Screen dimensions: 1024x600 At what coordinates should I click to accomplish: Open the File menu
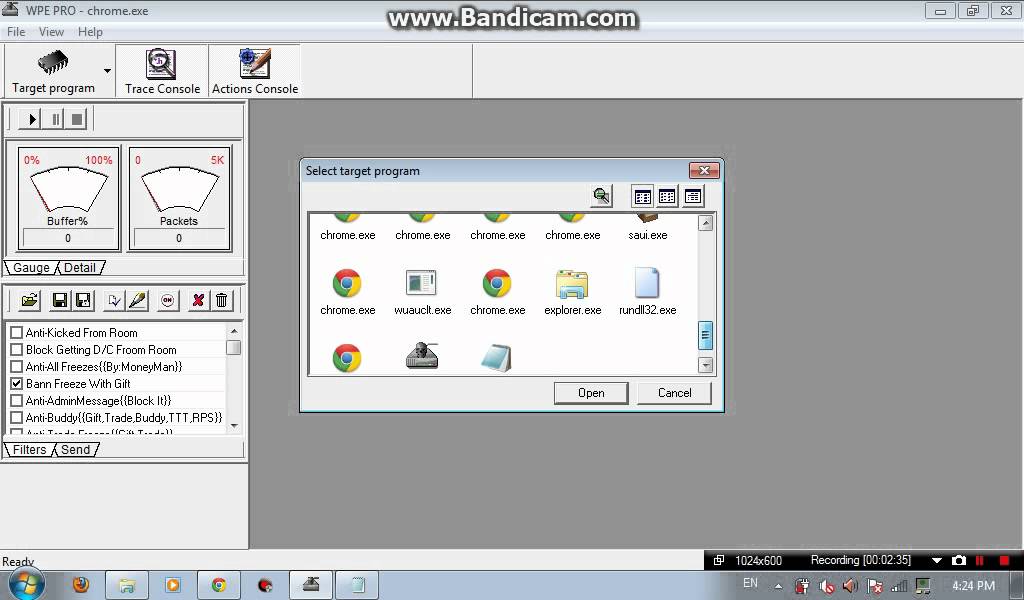tap(16, 31)
